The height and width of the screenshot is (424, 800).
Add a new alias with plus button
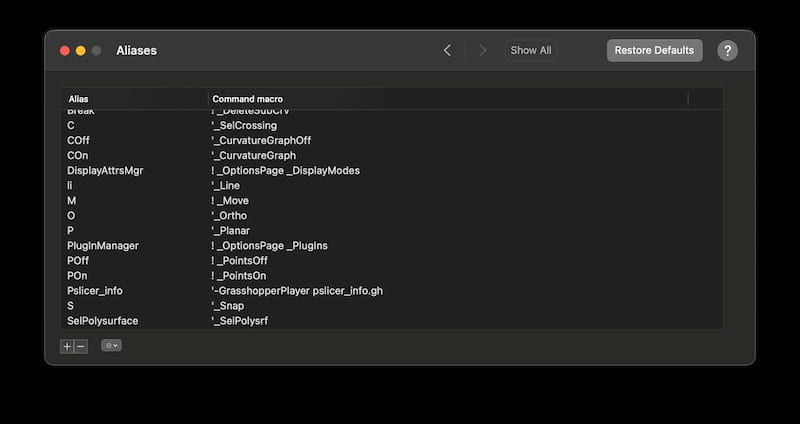[x=67, y=346]
